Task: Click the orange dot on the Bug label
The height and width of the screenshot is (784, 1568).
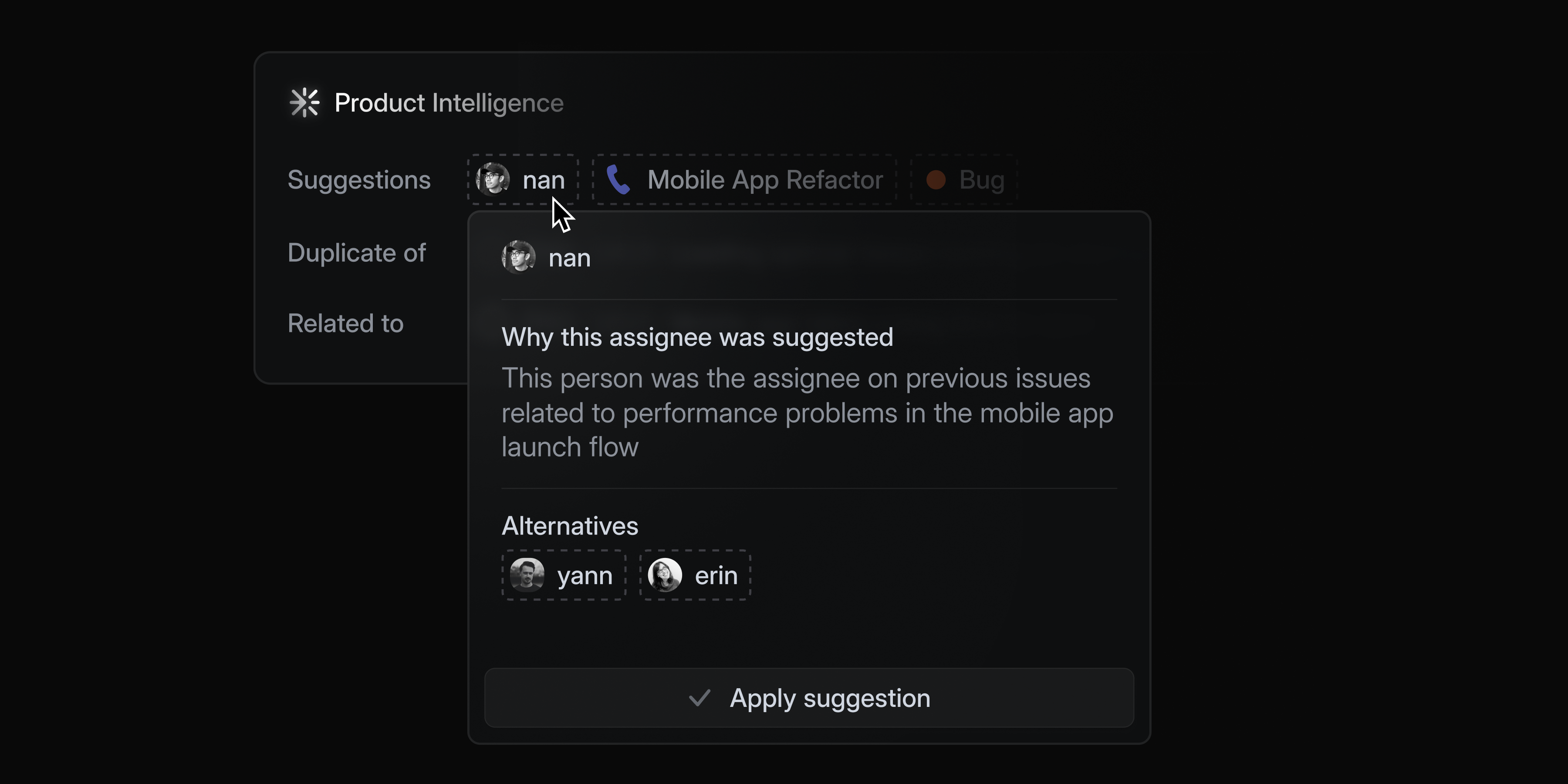Action: tap(936, 179)
